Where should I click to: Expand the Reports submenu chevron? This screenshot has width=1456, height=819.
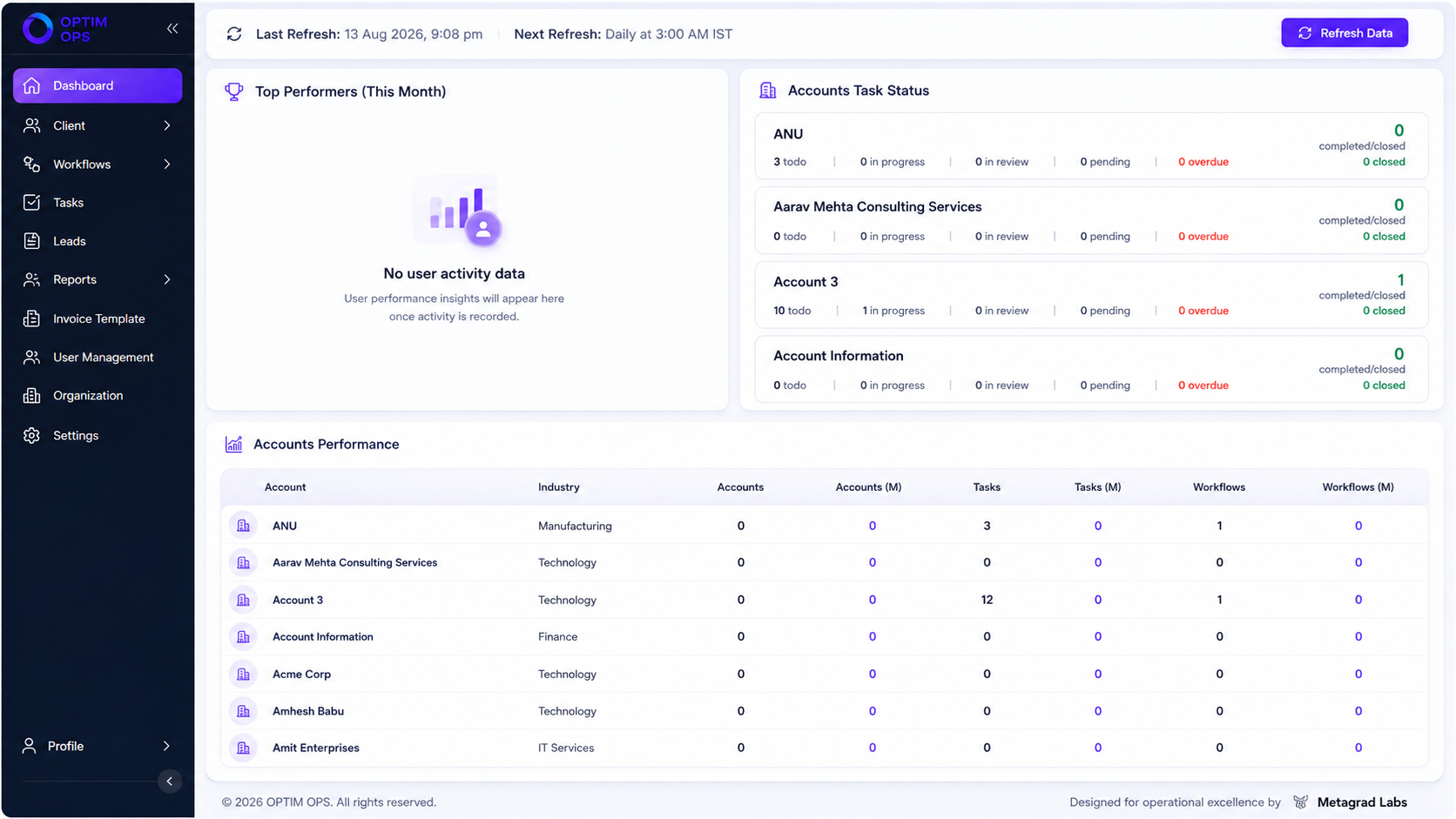[x=167, y=279]
